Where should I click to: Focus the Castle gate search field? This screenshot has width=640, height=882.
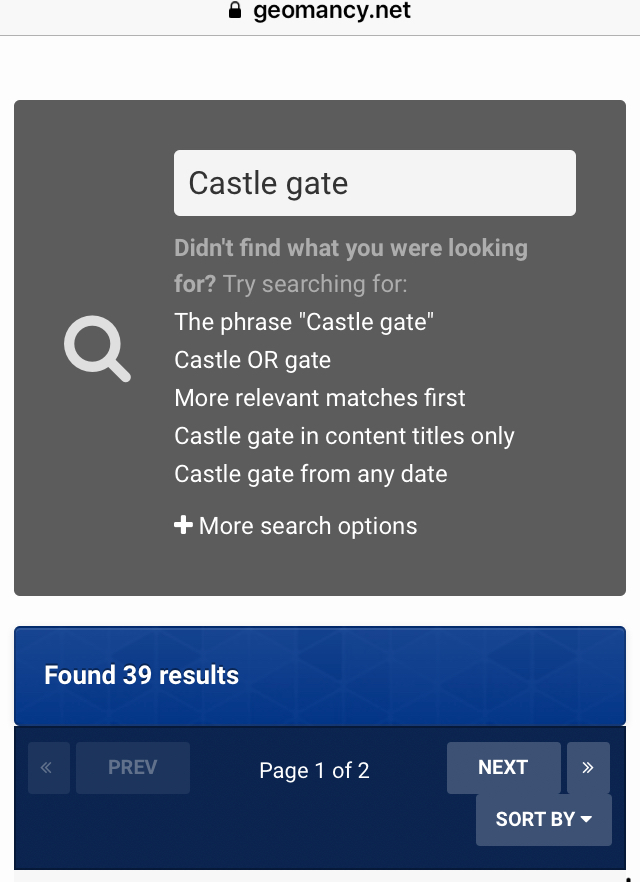click(x=374, y=183)
